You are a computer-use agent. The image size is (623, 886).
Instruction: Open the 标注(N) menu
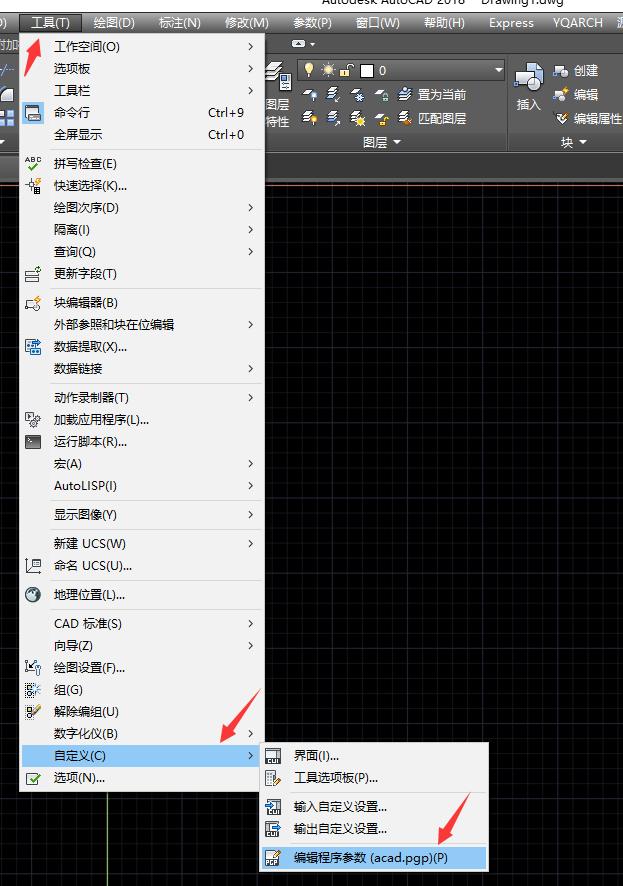click(180, 23)
